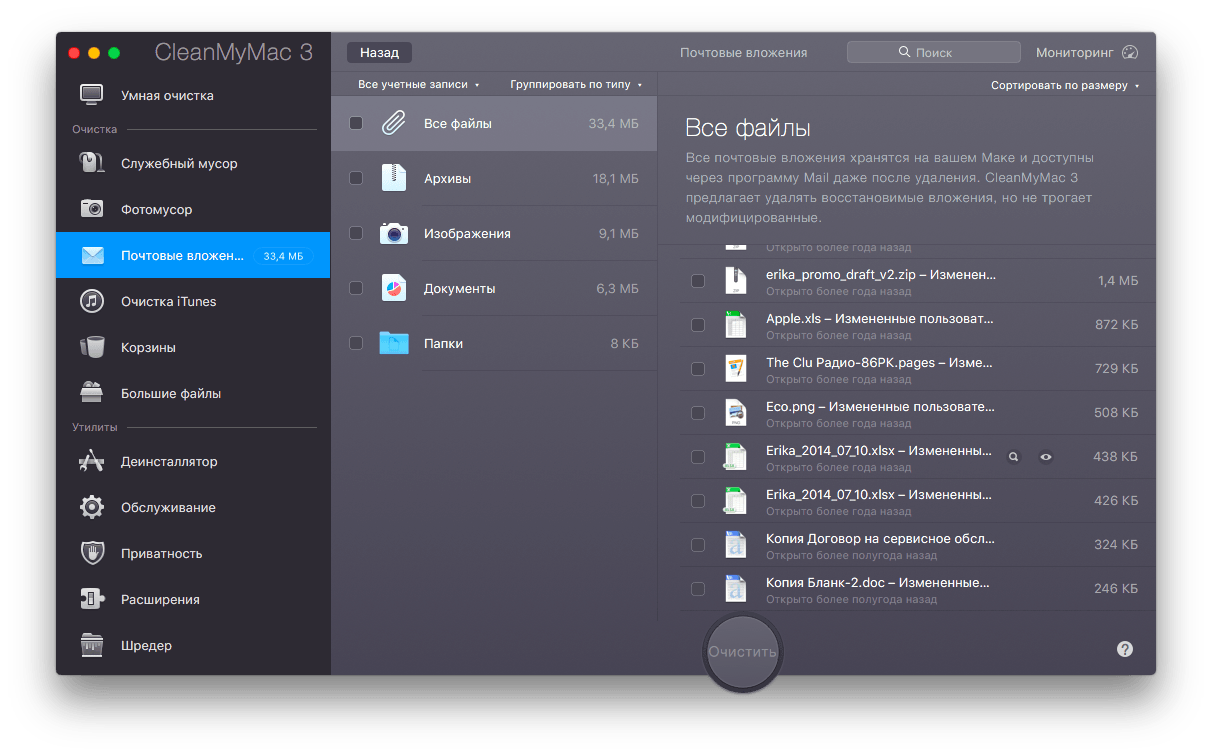The image size is (1212, 755).
Task: Open Фотомусор camera icon in sidebar
Action: point(92,209)
